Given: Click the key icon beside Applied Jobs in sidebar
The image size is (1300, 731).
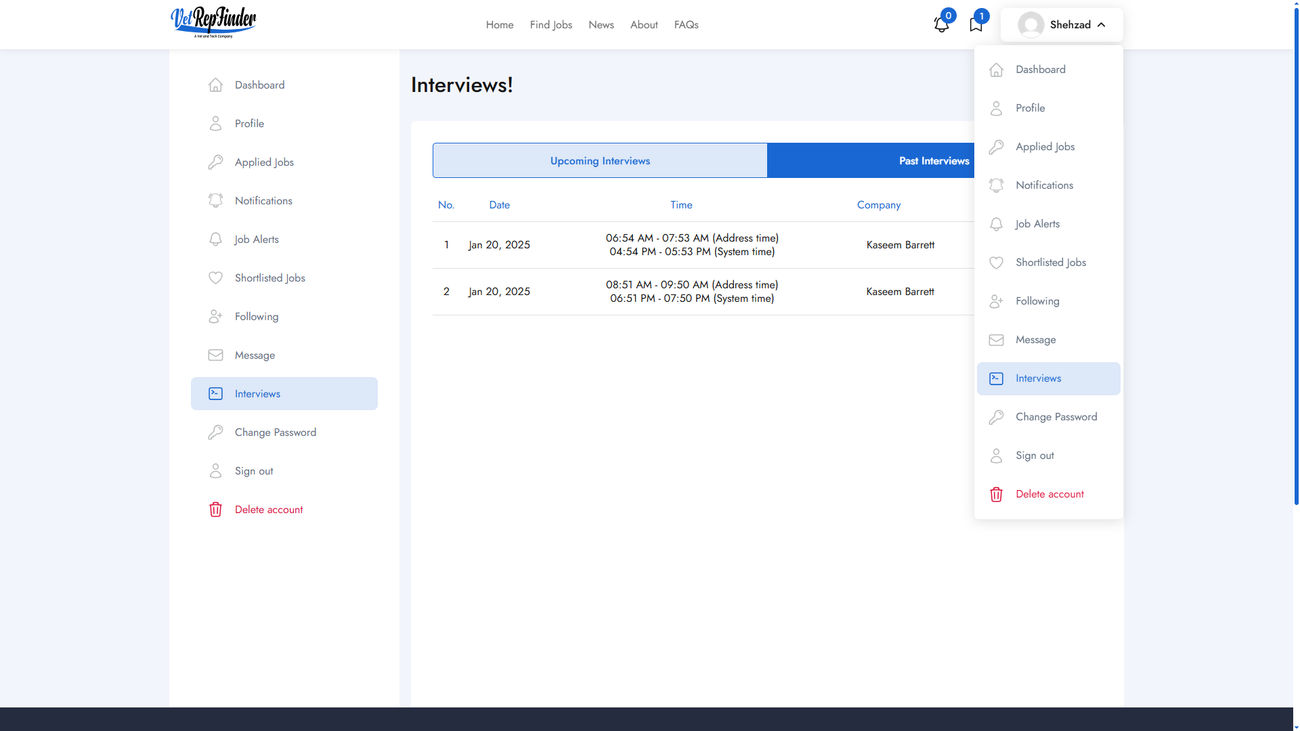Looking at the screenshot, I should pos(215,162).
